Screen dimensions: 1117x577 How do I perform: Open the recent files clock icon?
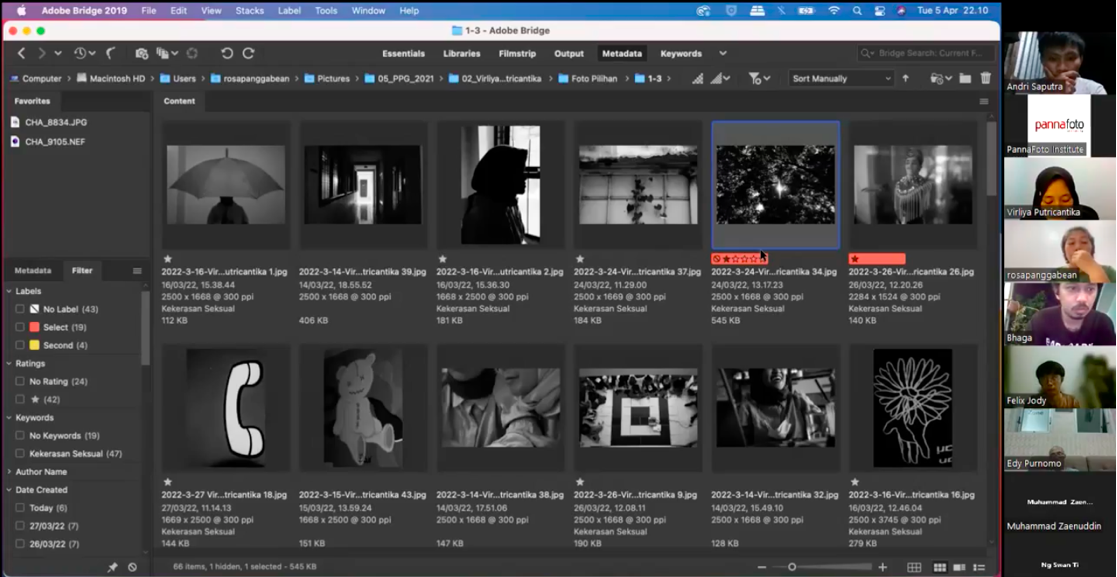[80, 53]
